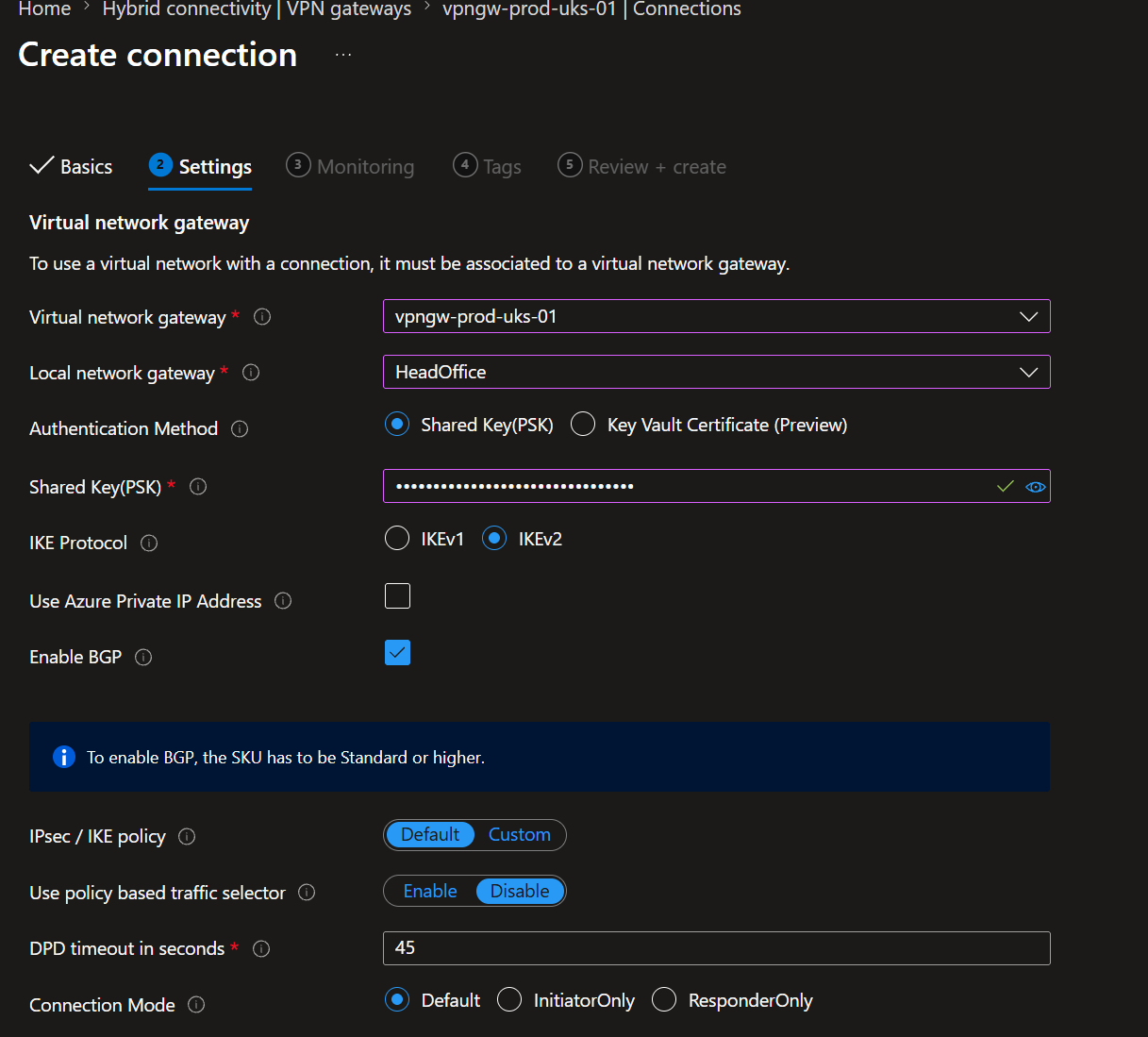
Task: Open Hybrid connectivity | VPN gateways breadcrumb
Action: click(x=257, y=9)
